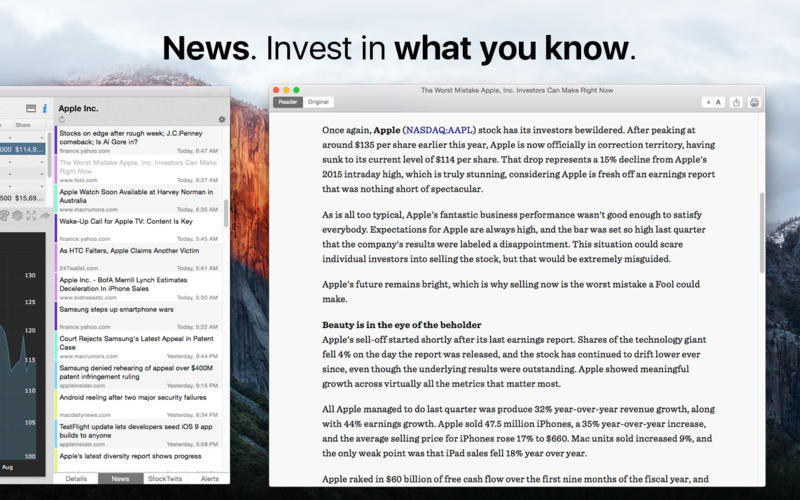This screenshot has width=800, height=500.
Task: Open 'Samsung denied rehearing of appeal' story
Action: [138, 376]
